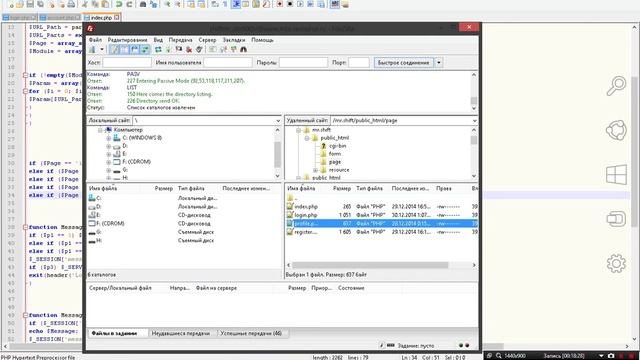Open Удаленный сайт path dropdown
This screenshot has height=360, width=640.
(474, 121)
